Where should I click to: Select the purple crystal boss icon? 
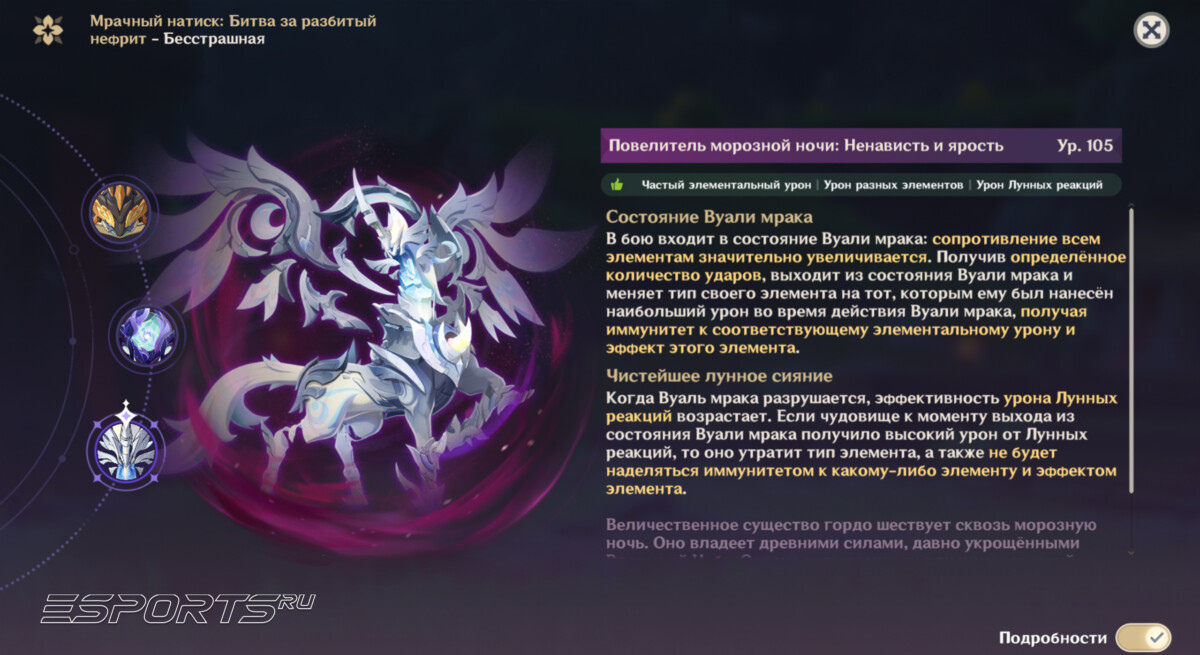[147, 335]
